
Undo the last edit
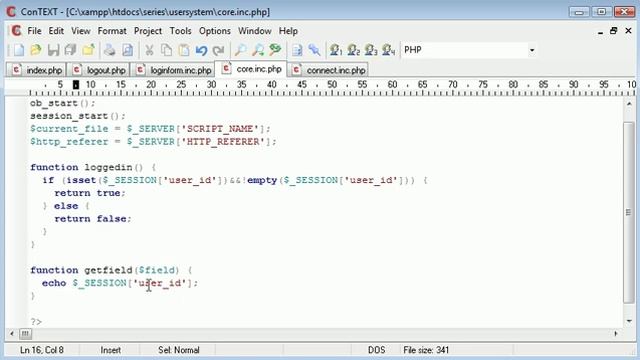201,50
